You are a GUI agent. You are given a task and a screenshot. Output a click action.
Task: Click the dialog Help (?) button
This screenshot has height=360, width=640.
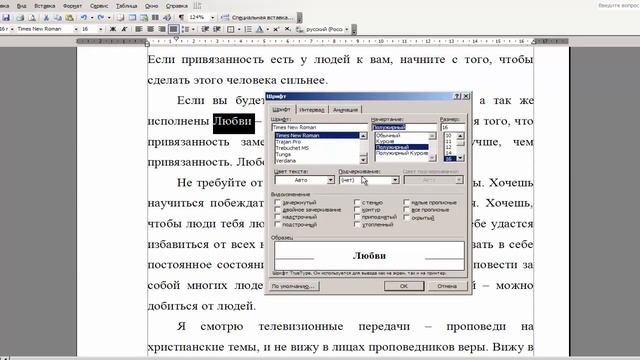pyautogui.click(x=457, y=96)
